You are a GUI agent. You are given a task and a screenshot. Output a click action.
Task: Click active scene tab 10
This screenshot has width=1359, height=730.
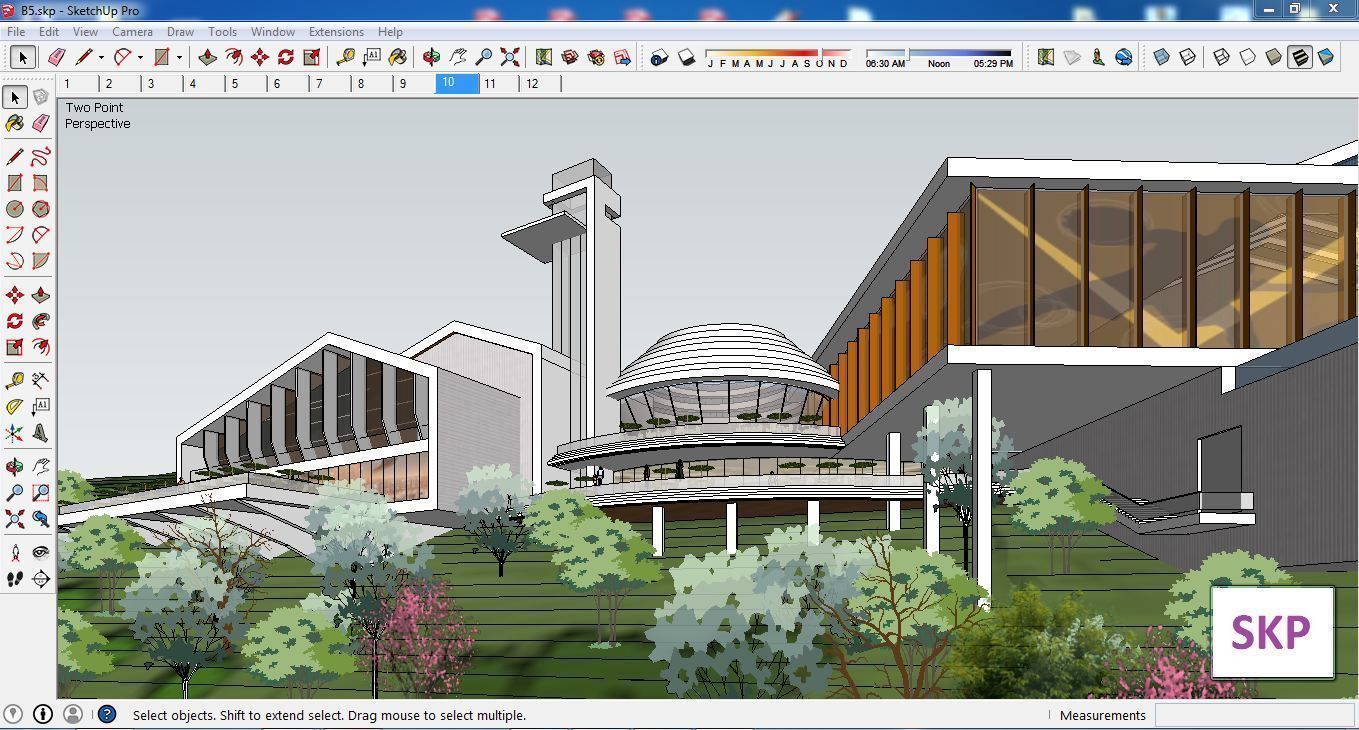[x=457, y=84]
